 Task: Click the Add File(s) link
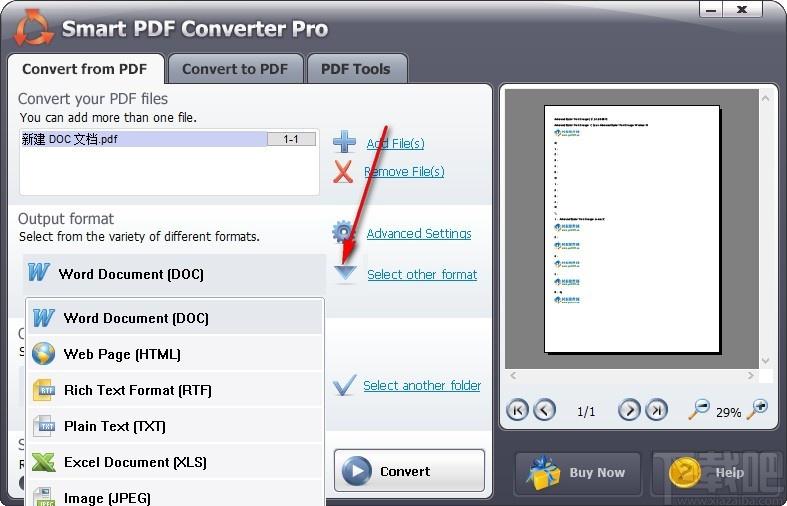click(x=396, y=144)
